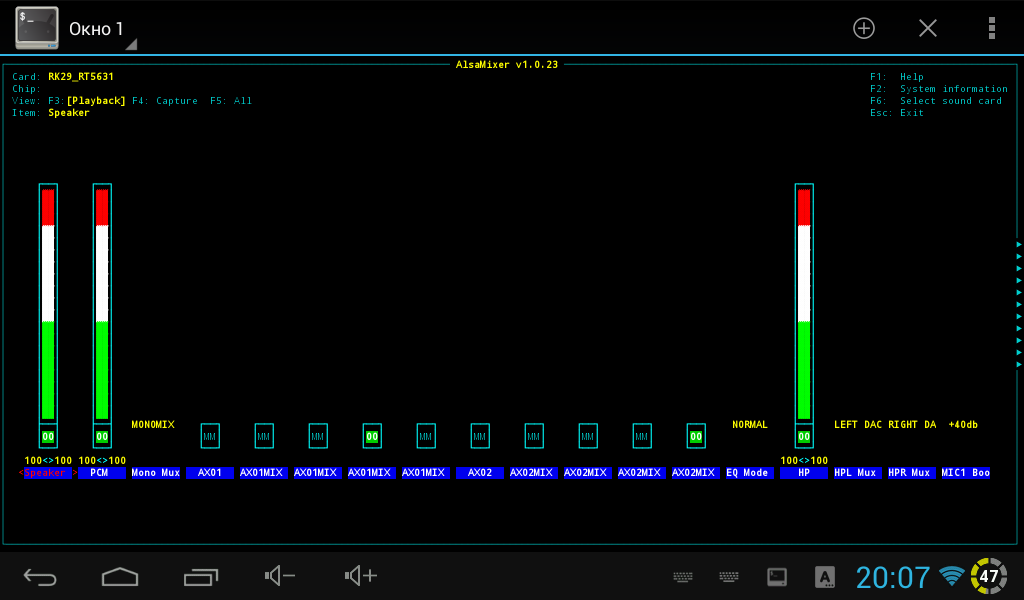Screen dimensions: 1024x600
Task: Toggle mute box under the PCM channel
Action: point(102,437)
